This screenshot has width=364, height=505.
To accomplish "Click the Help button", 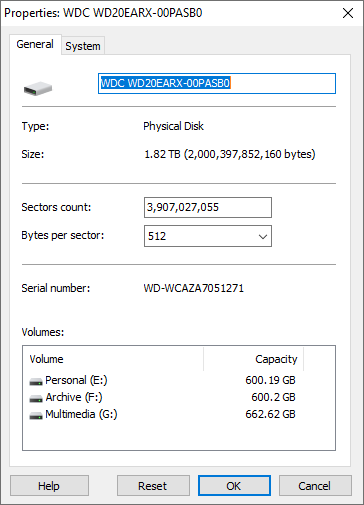I will tap(49, 486).
